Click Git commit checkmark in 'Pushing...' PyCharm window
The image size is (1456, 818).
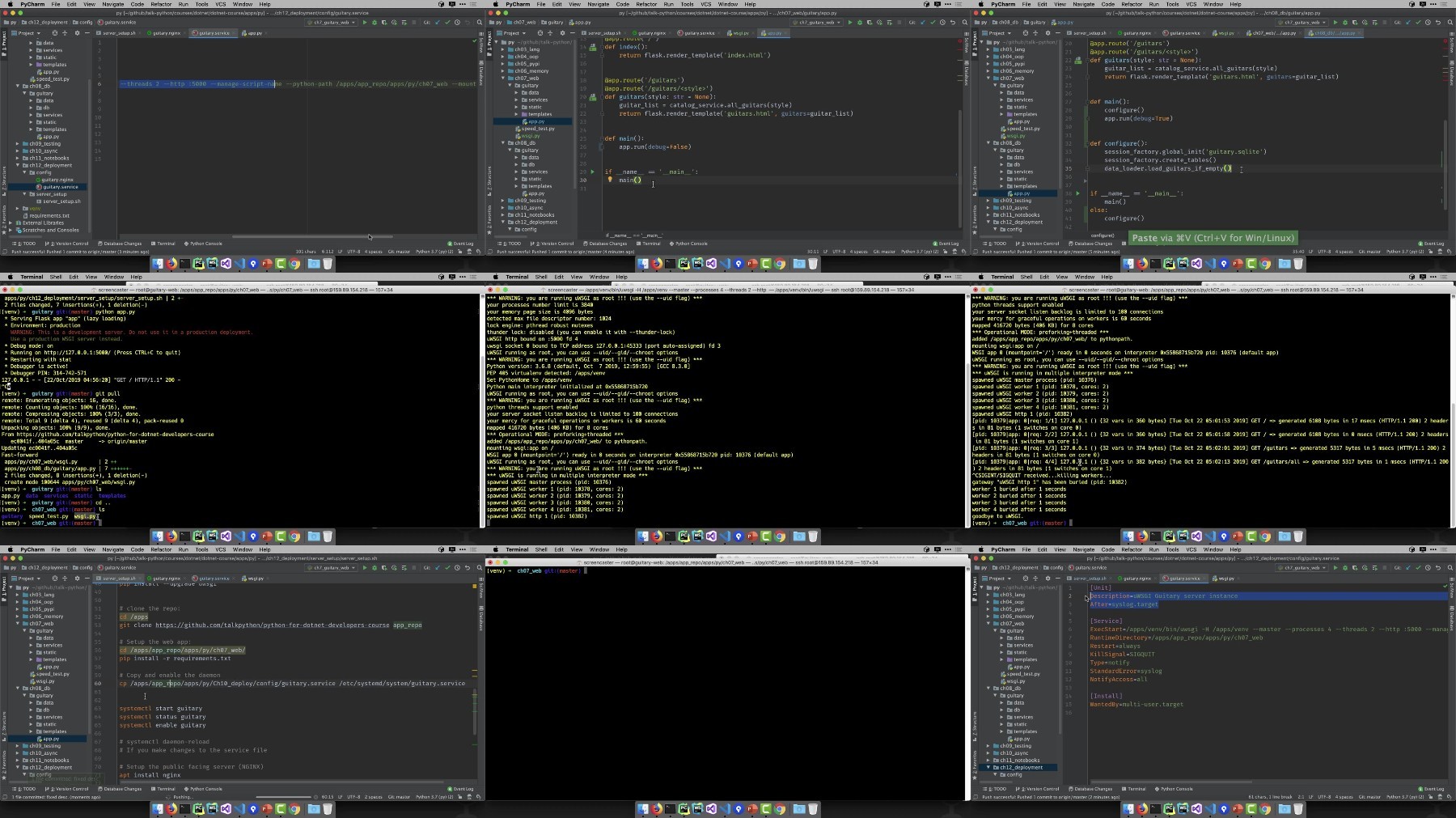click(x=447, y=568)
